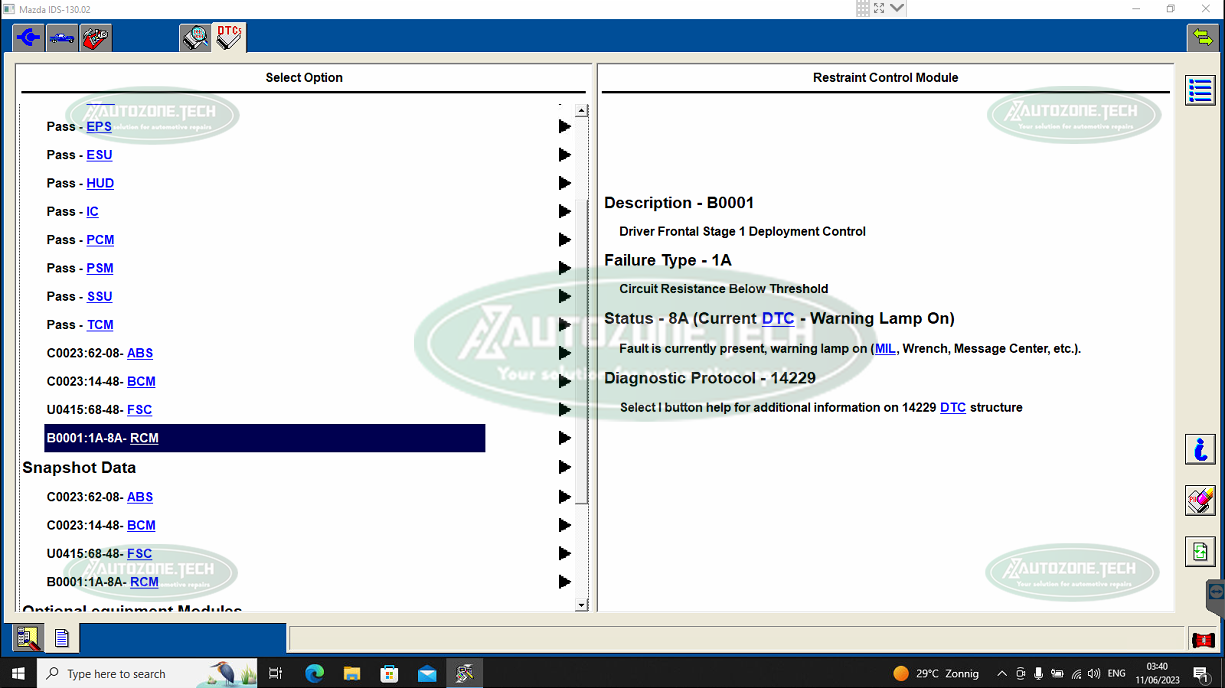Switch to the DTCs tab
The width and height of the screenshot is (1225, 688).
229,38
